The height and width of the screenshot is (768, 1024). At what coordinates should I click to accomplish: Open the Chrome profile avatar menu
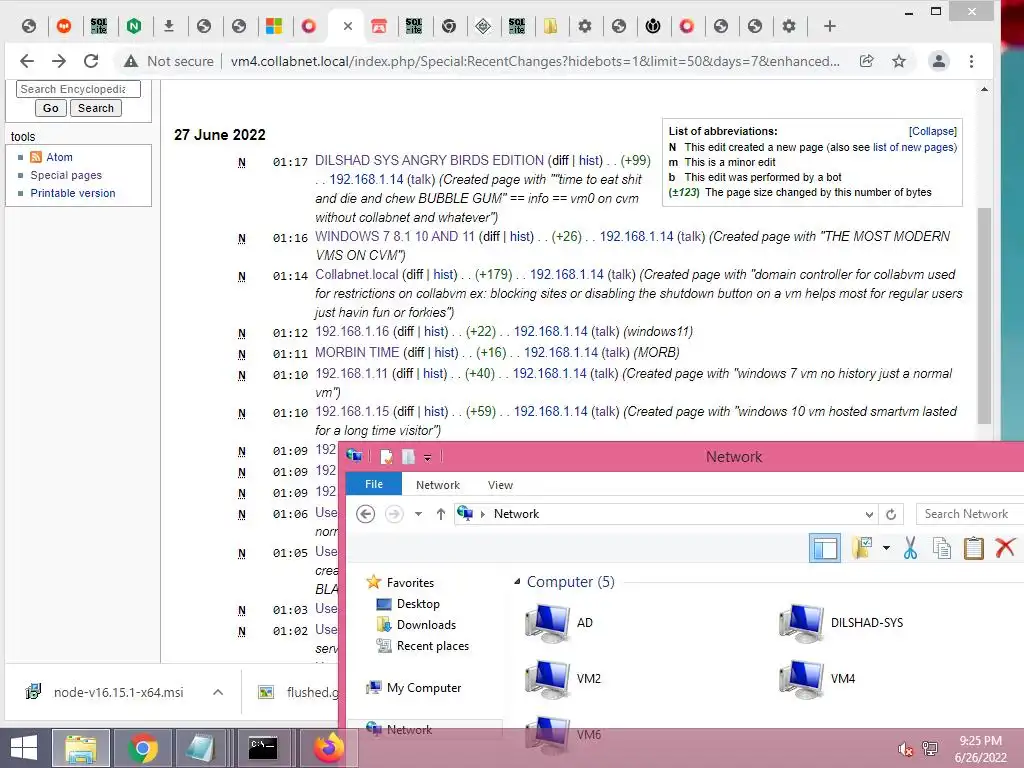tap(938, 61)
